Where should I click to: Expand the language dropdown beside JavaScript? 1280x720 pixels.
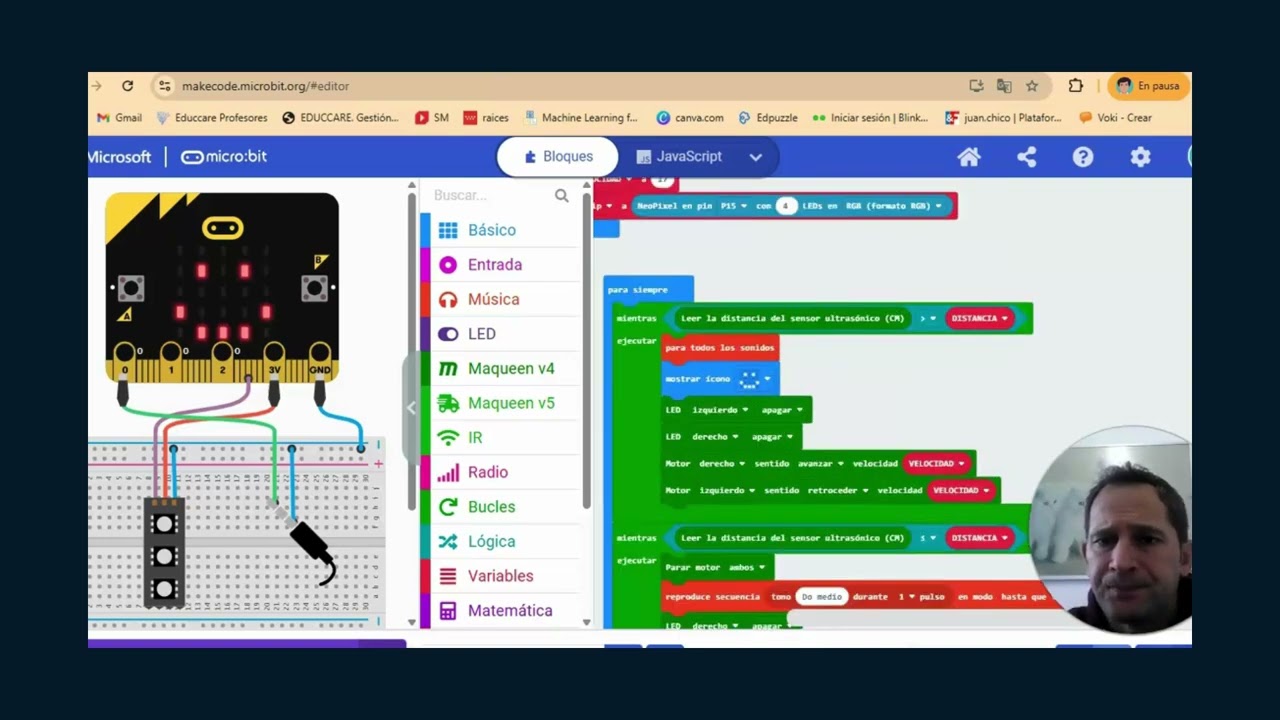[756, 157]
